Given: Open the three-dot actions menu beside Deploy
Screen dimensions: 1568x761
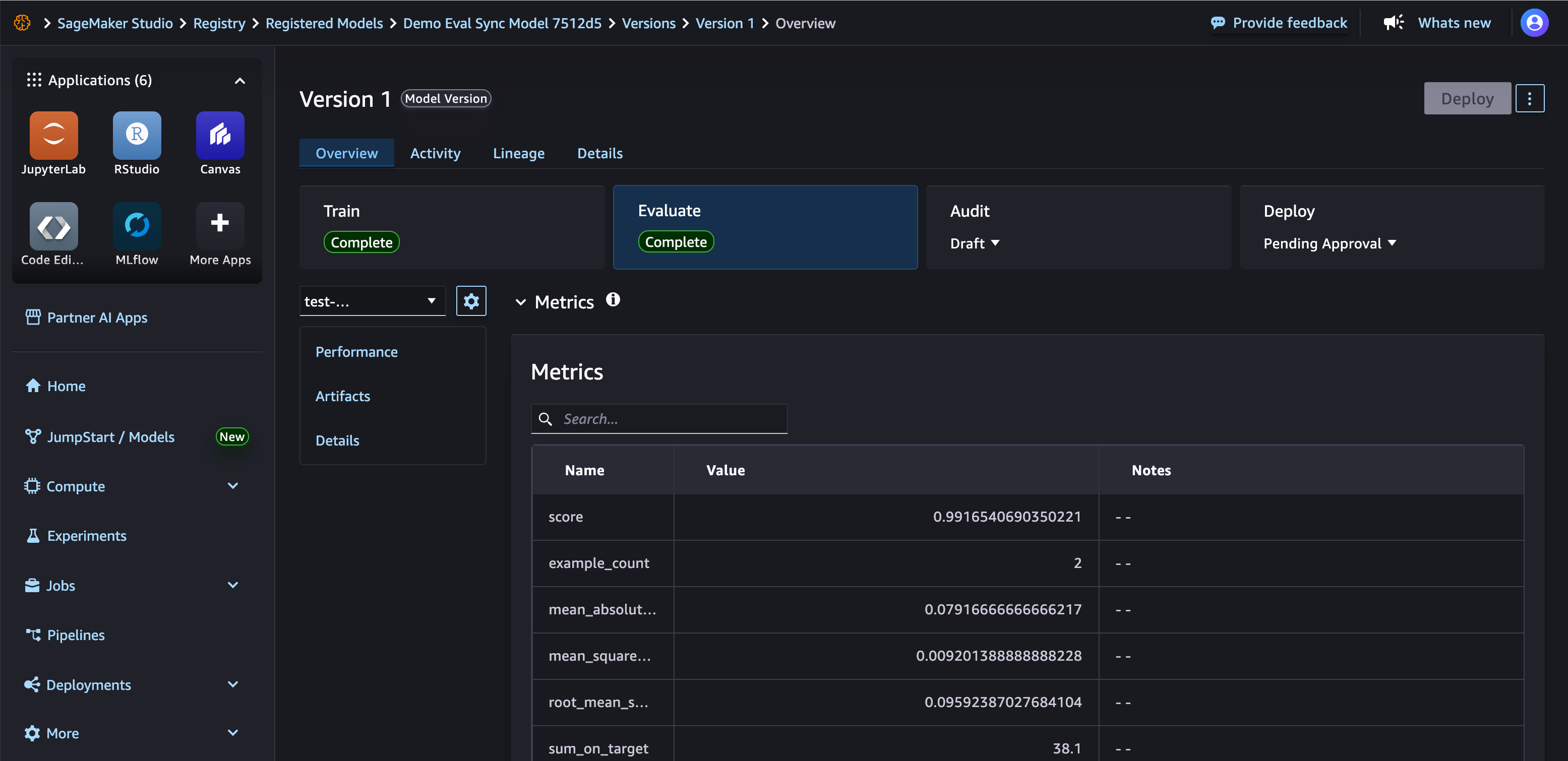Looking at the screenshot, I should tap(1530, 99).
